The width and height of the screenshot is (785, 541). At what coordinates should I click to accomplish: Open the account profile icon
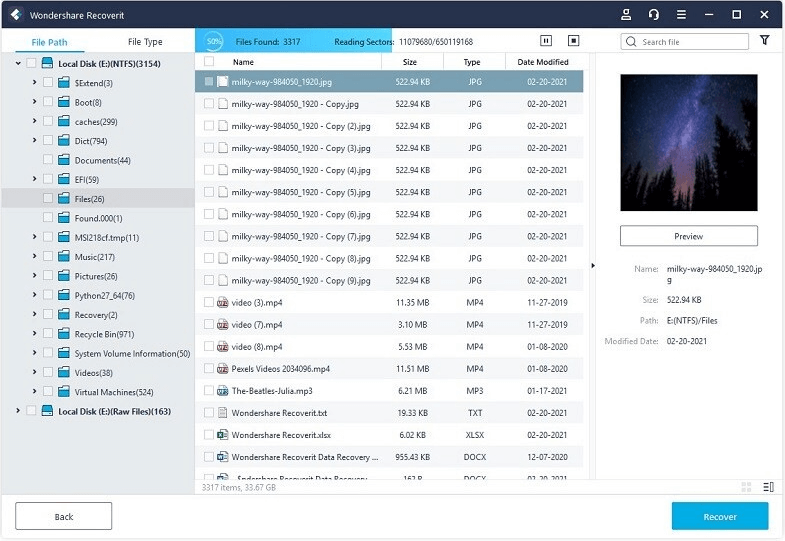626,15
